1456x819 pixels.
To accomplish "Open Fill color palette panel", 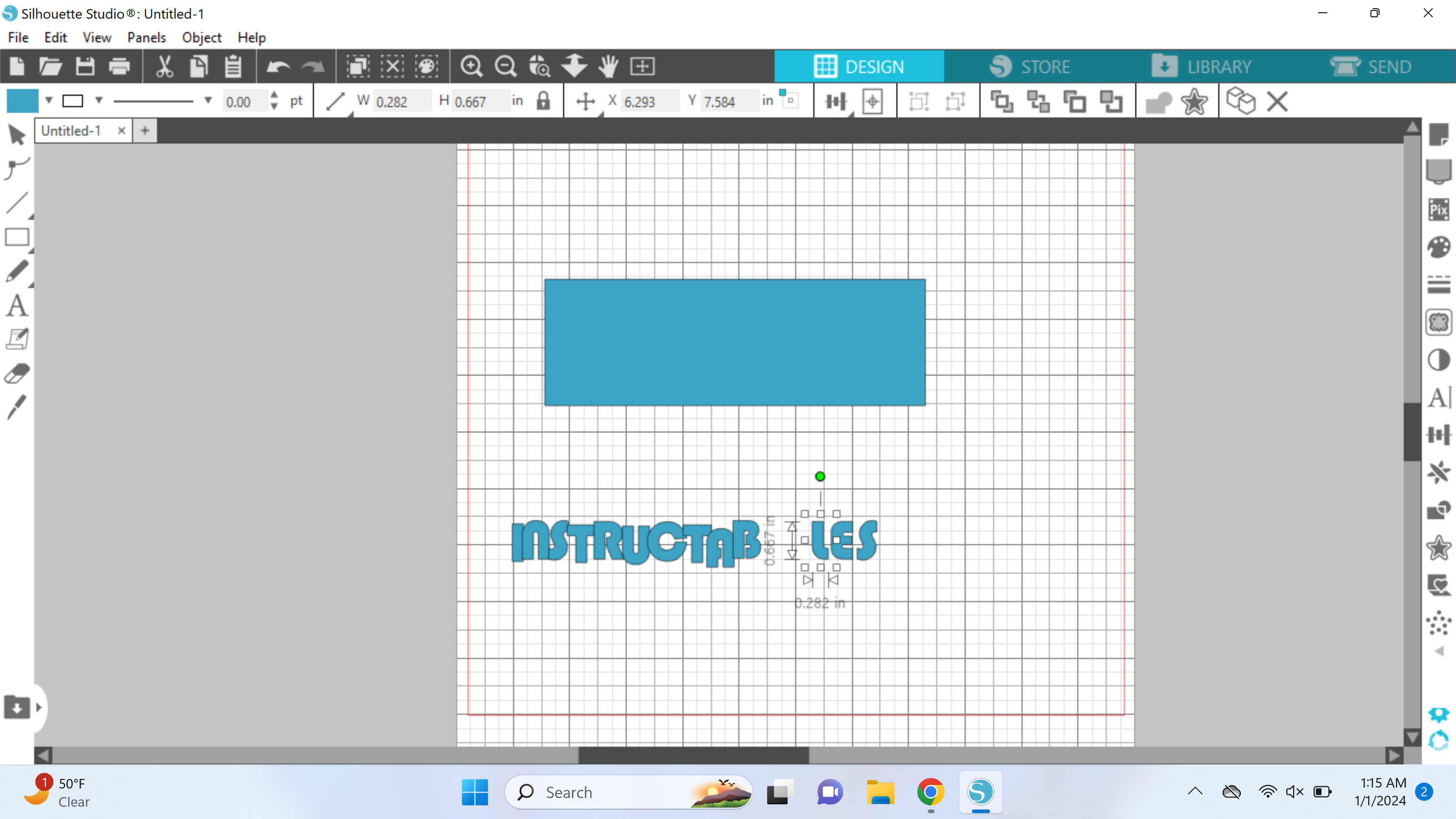I will (1438, 248).
